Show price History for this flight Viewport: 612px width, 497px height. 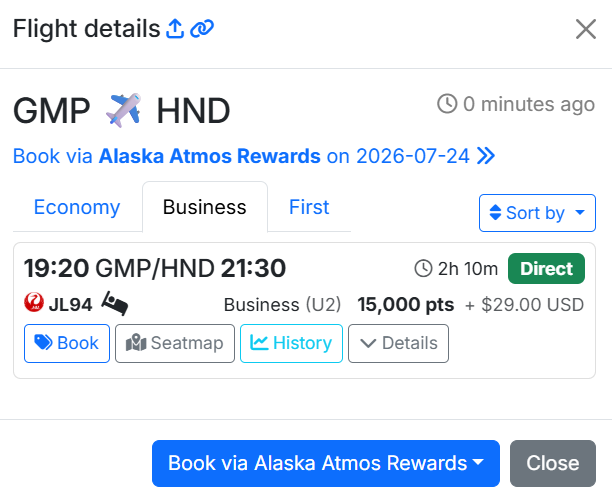291,343
